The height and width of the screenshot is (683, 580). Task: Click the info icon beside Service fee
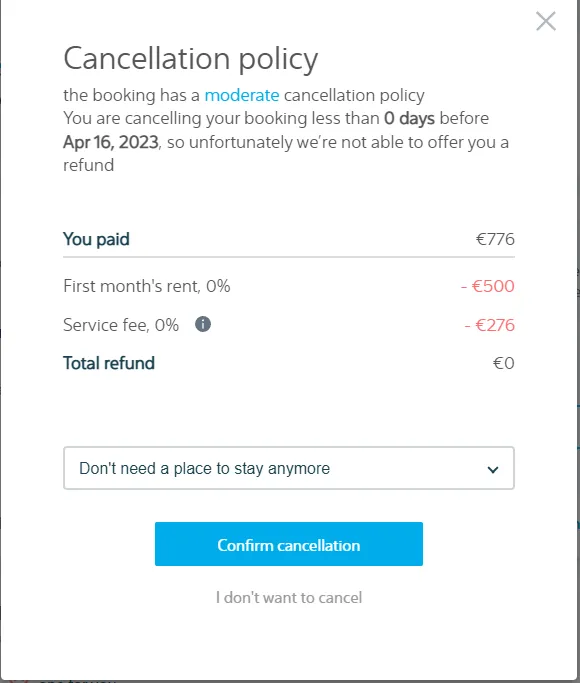(x=202, y=324)
